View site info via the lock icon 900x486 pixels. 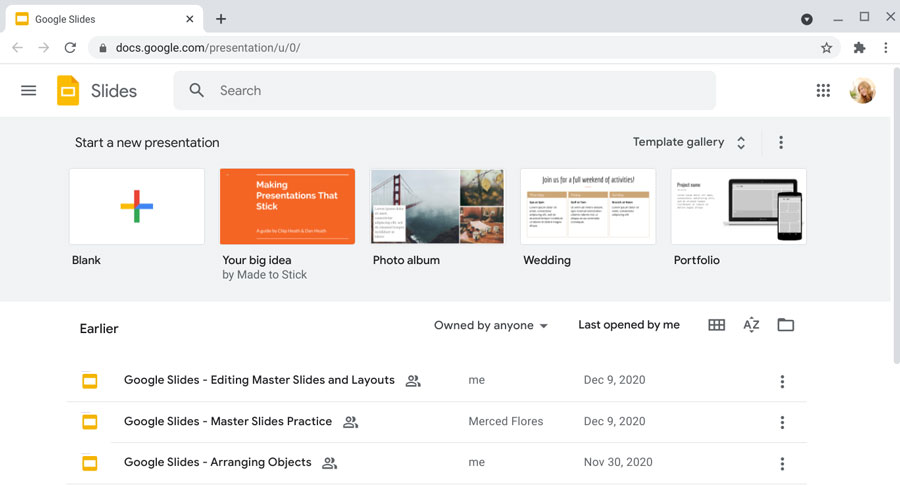click(x=103, y=48)
